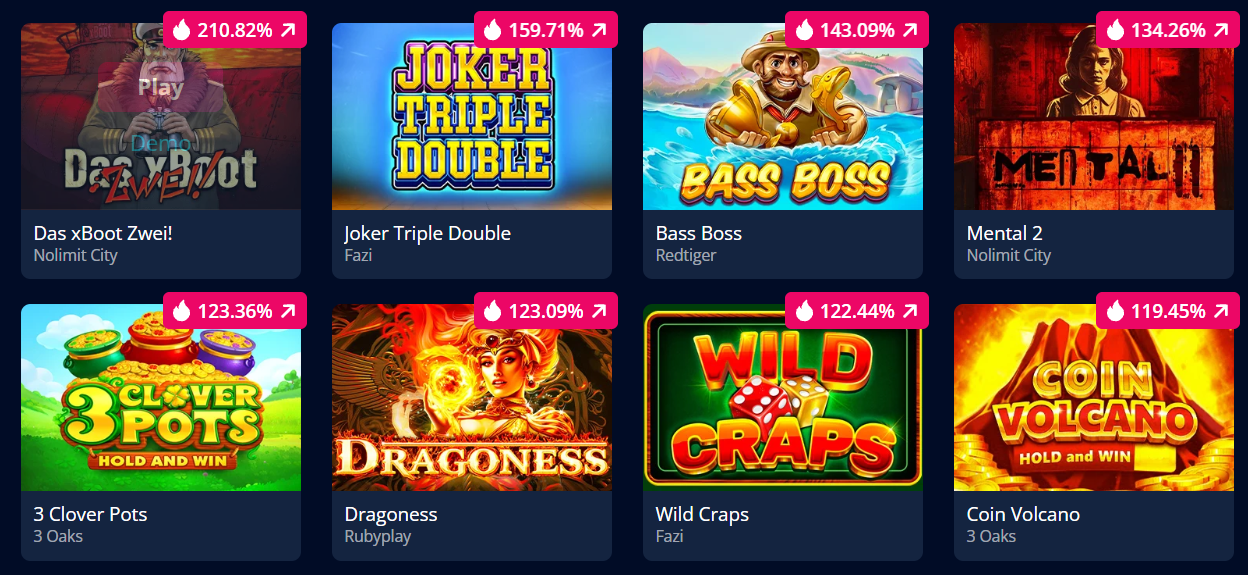Click the flame icon on 3 Clover Pots badge

point(181,311)
